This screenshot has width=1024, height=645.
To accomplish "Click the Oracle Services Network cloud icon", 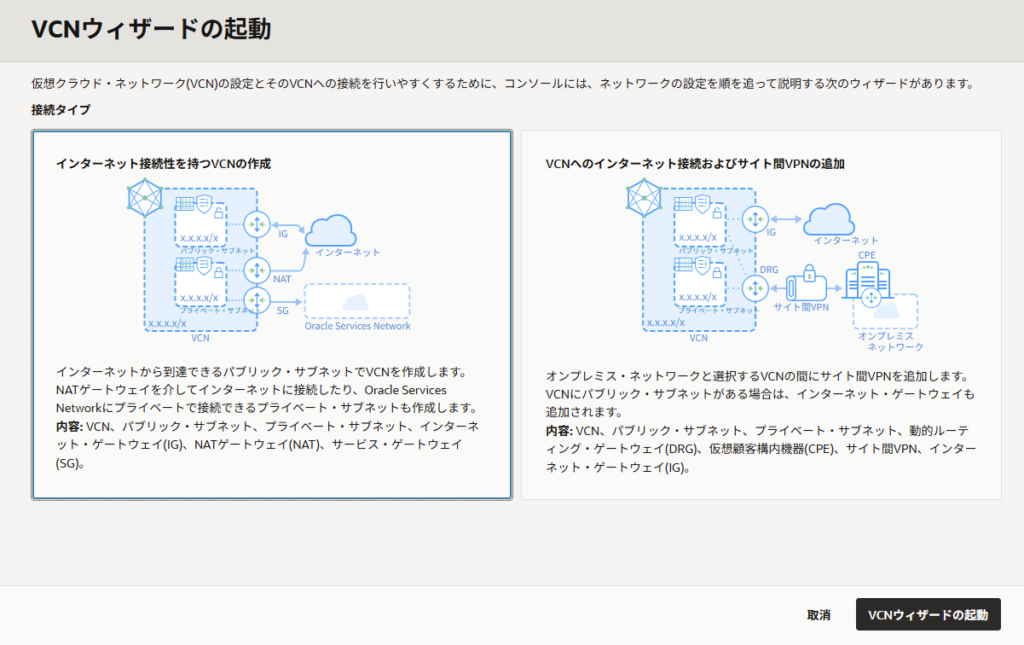I will 355,302.
